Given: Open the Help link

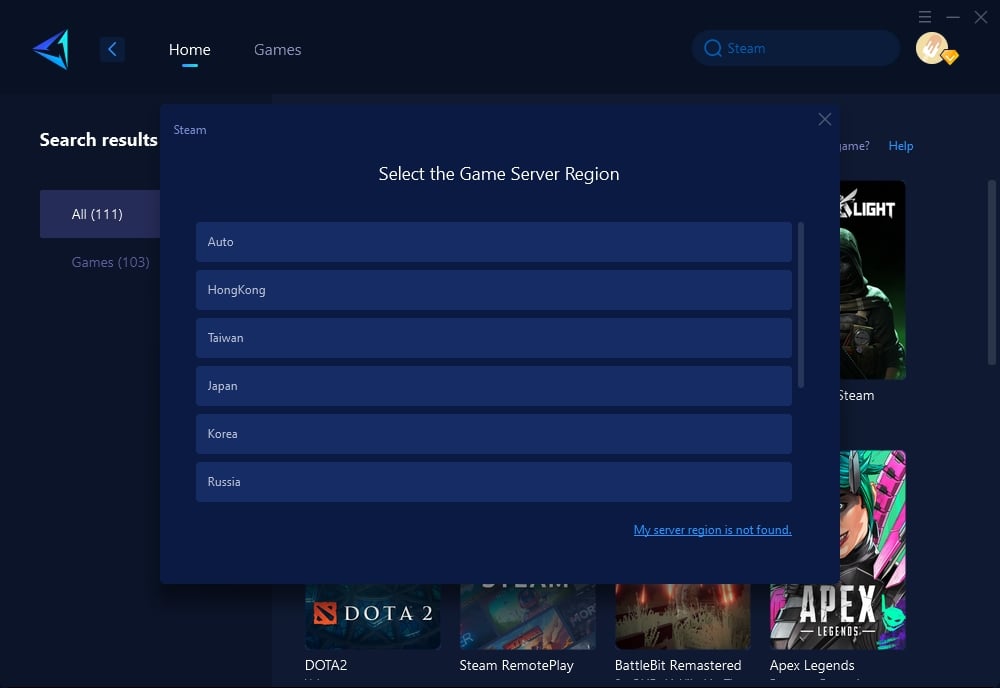Looking at the screenshot, I should coord(901,146).
